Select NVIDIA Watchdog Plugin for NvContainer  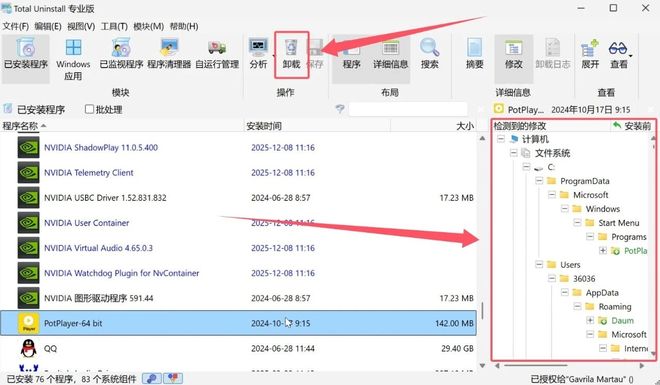[238, 273]
